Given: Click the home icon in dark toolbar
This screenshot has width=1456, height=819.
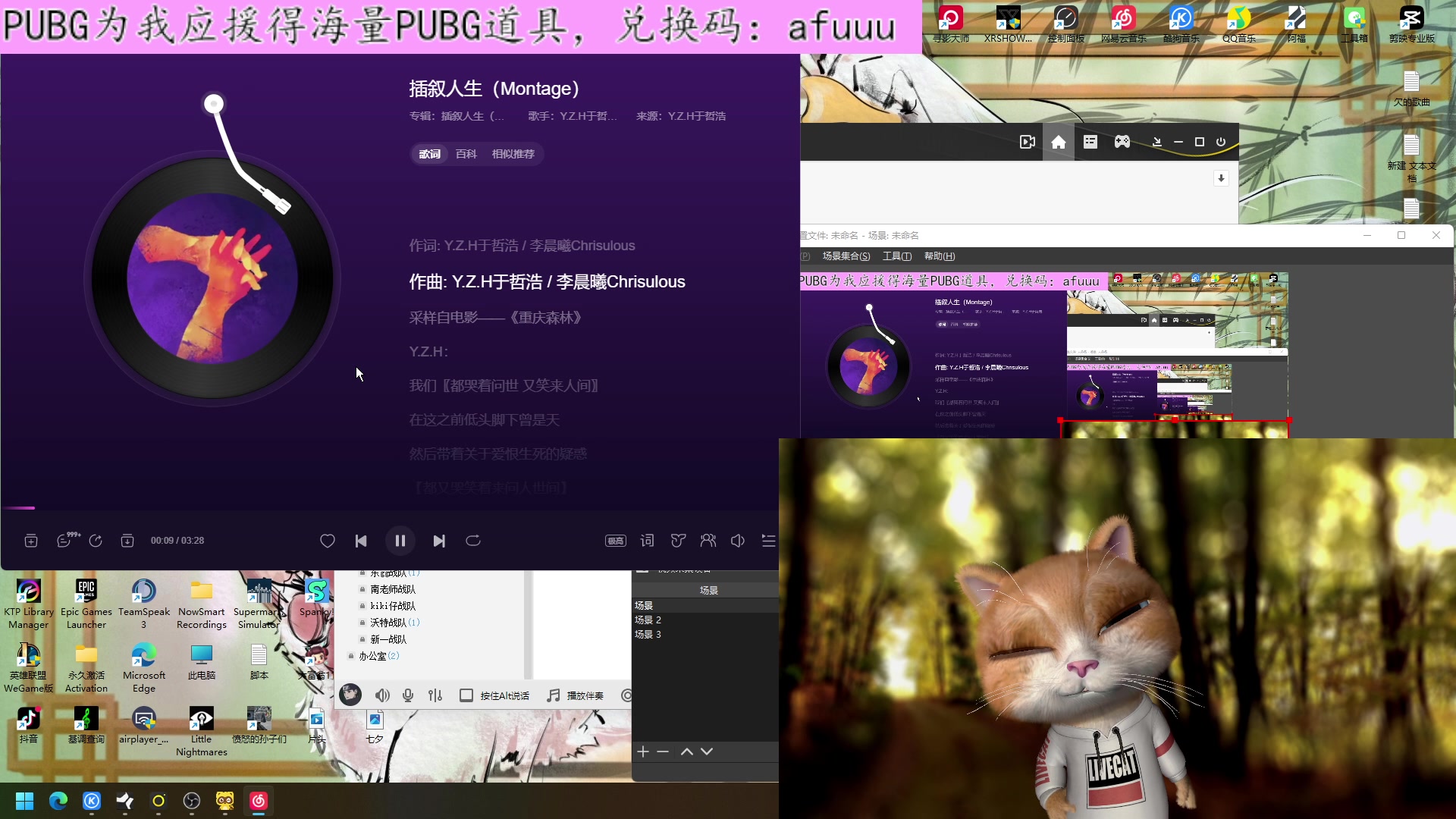Looking at the screenshot, I should (x=1059, y=142).
